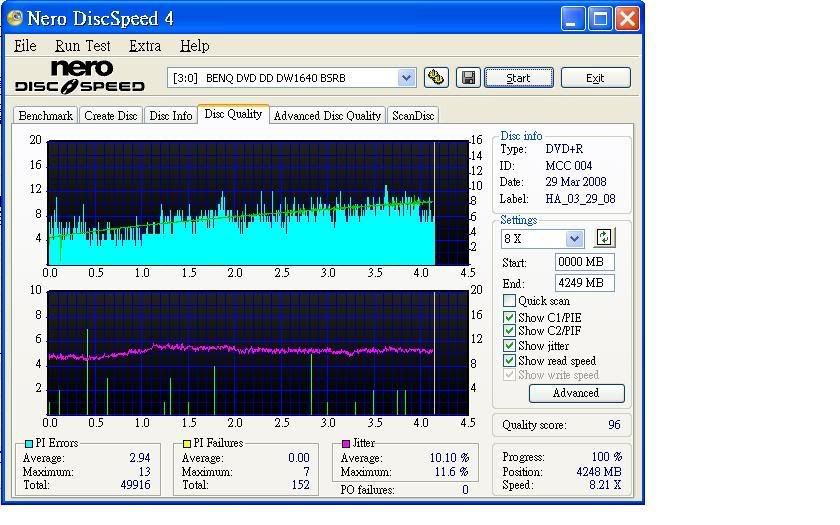Click the Exit button
Viewport: 840px width, 525px height.
(595, 78)
